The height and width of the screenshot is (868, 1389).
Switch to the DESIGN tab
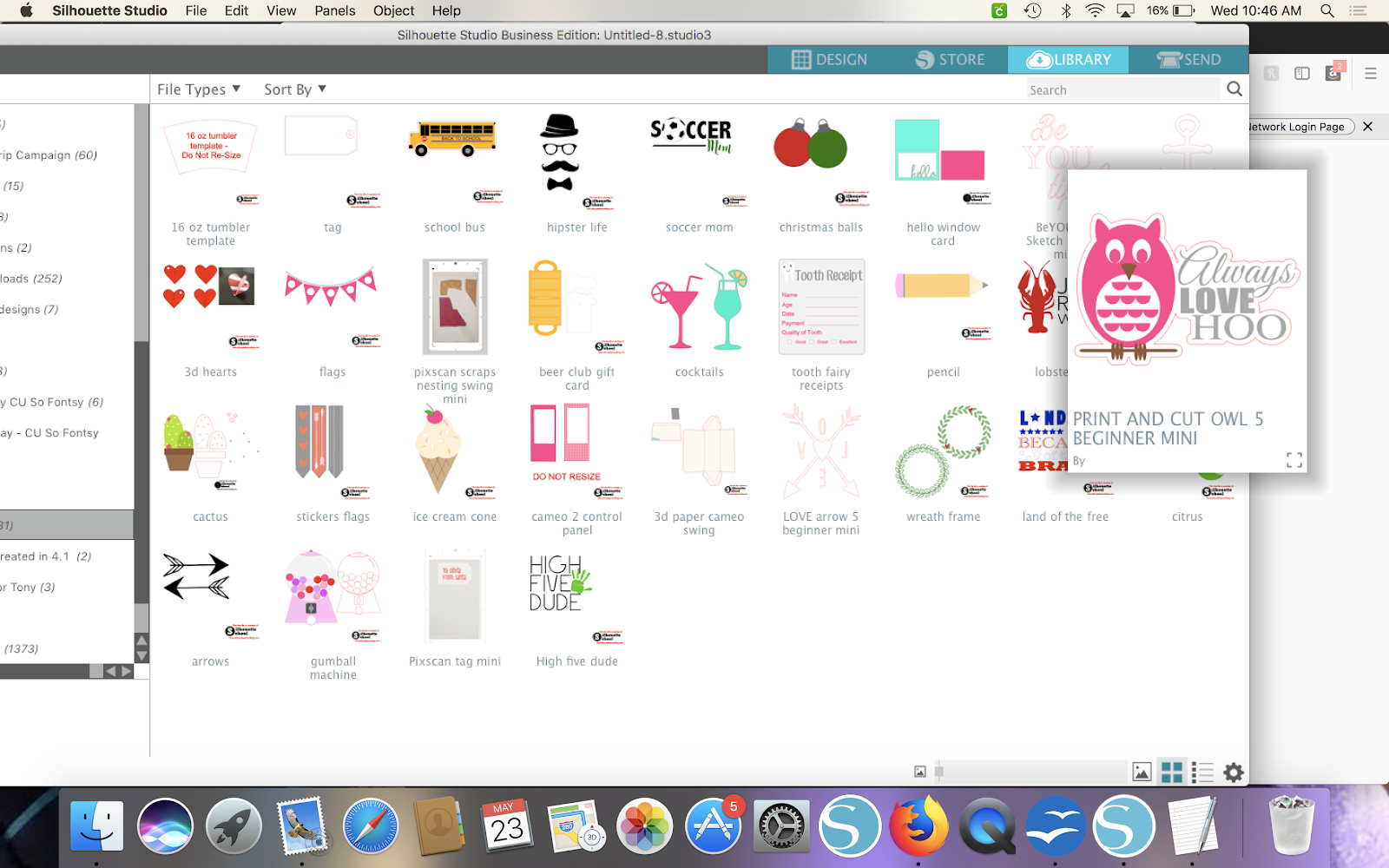point(829,59)
